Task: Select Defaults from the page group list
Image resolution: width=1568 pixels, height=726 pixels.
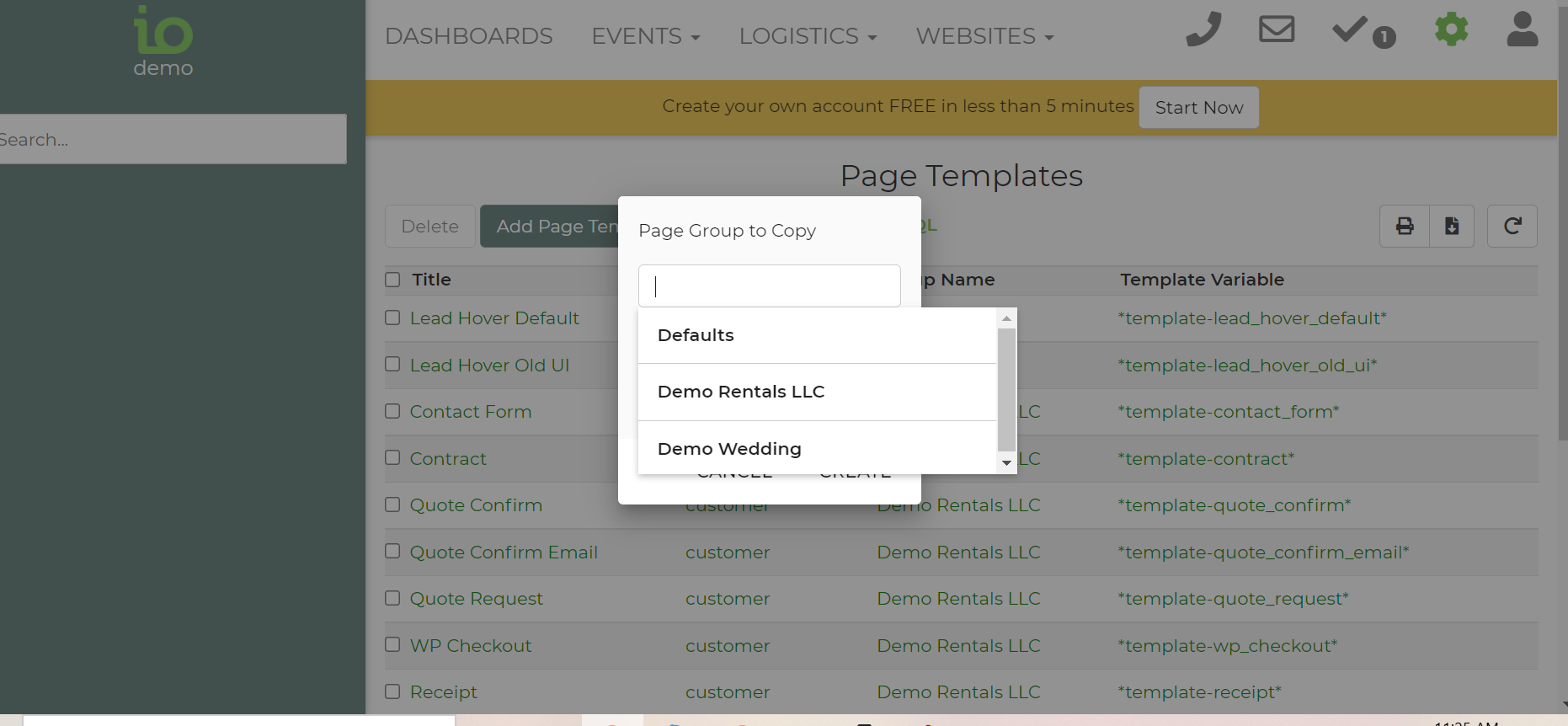Action: pyautogui.click(x=817, y=335)
